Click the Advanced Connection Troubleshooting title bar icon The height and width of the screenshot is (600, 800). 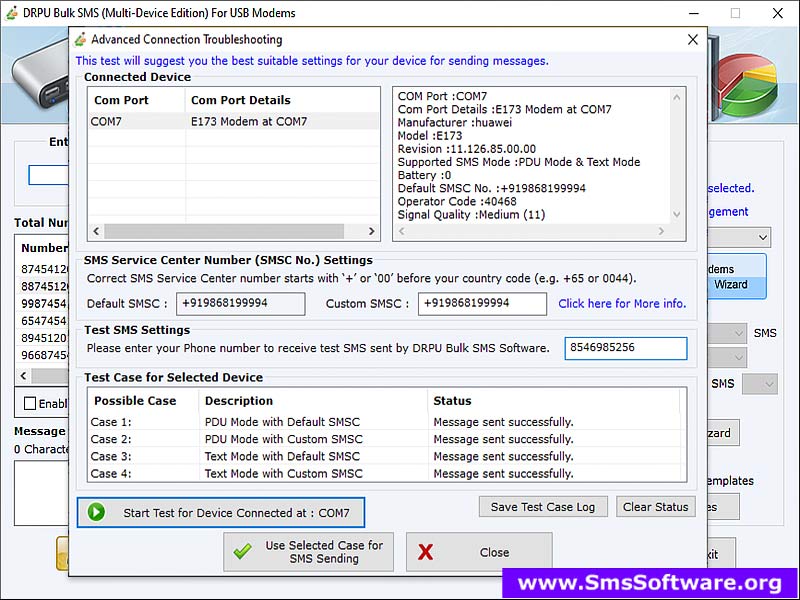79,40
